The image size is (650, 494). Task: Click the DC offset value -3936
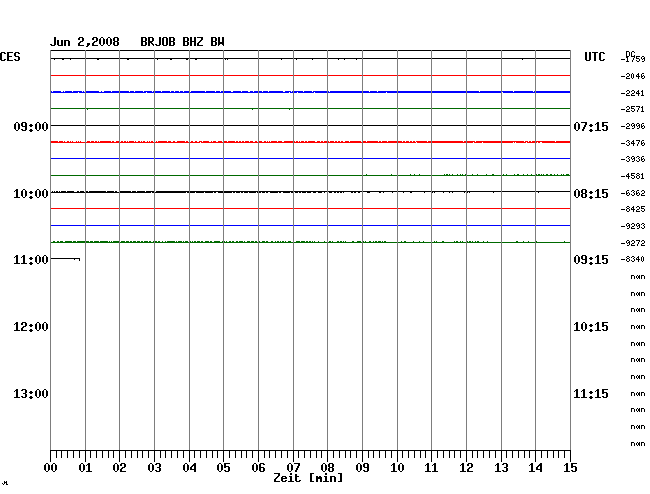click(633, 160)
